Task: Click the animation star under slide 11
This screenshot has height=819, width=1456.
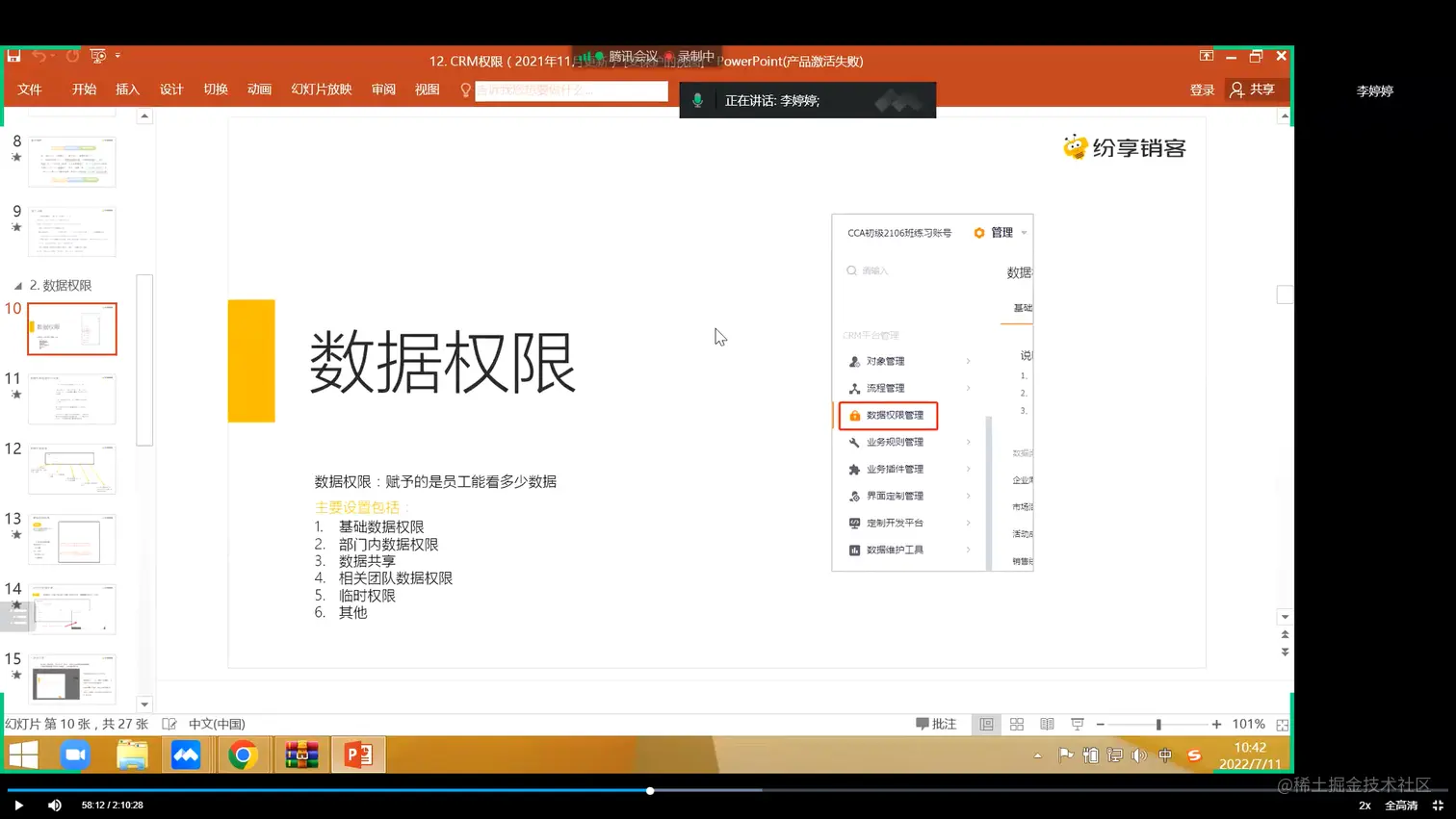Action: click(x=16, y=395)
